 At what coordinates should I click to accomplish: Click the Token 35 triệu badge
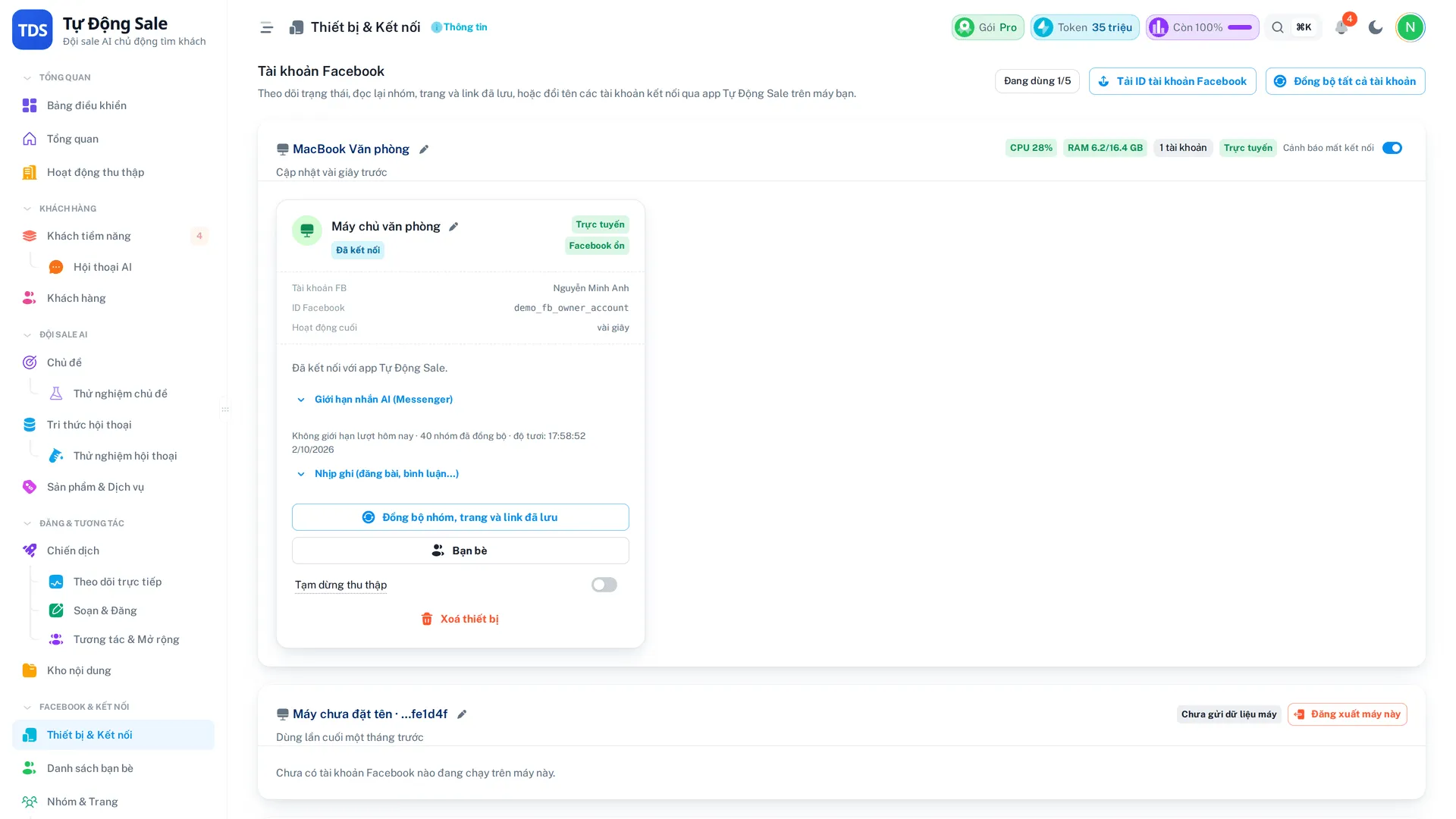click(x=1085, y=27)
